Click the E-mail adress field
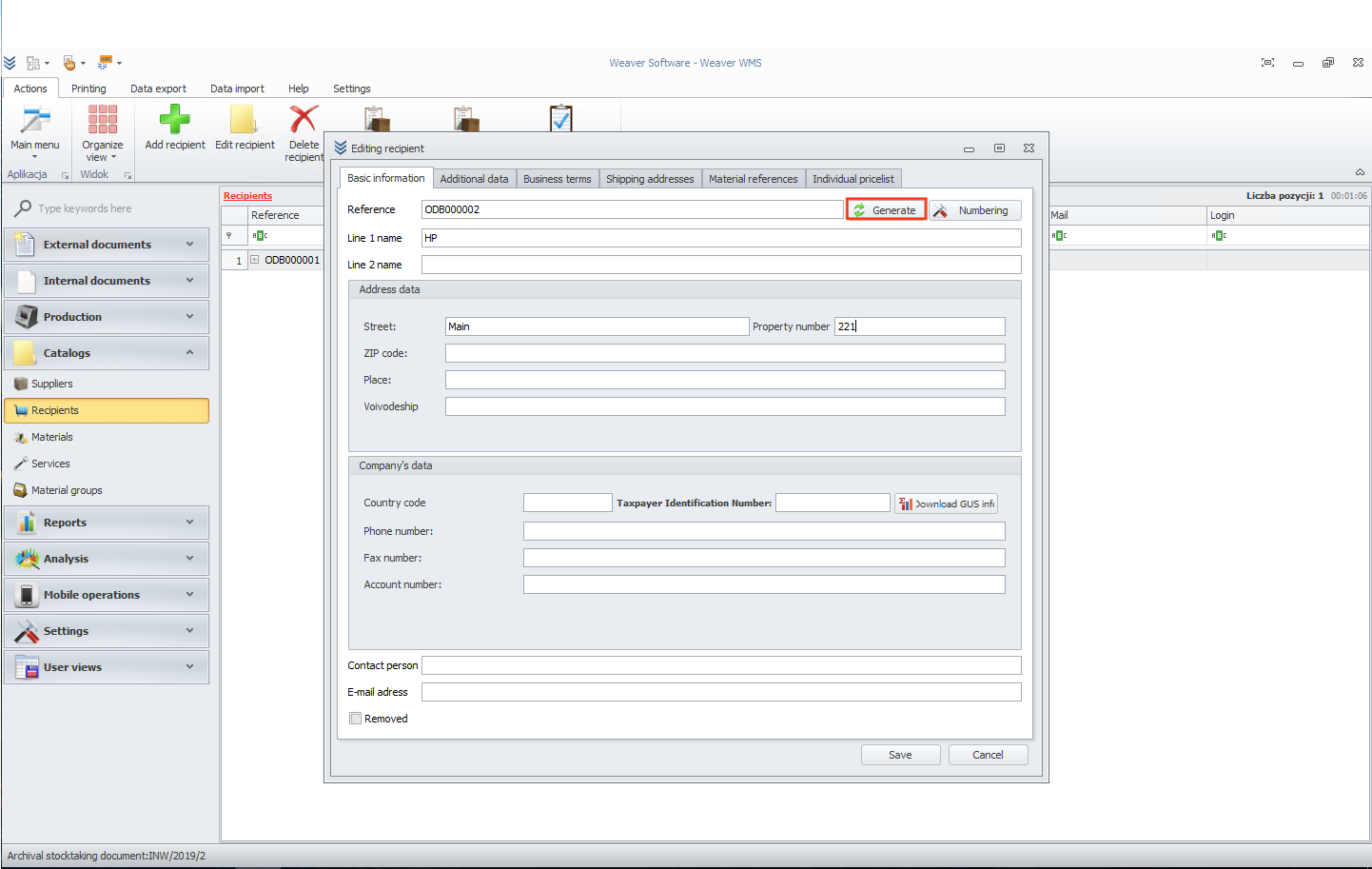1372x869 pixels. (x=721, y=692)
